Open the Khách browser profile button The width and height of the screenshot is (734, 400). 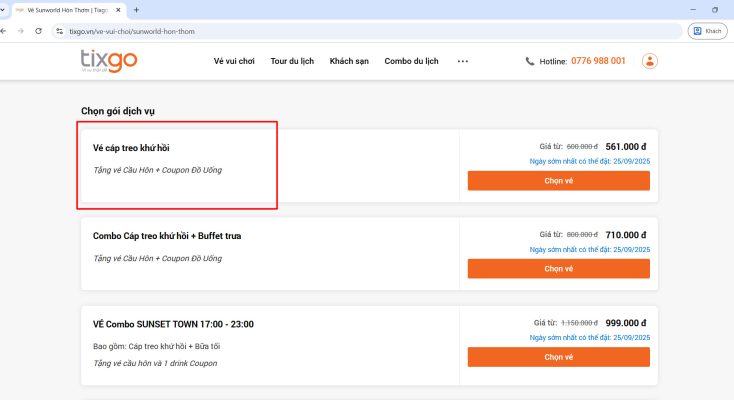[707, 31]
